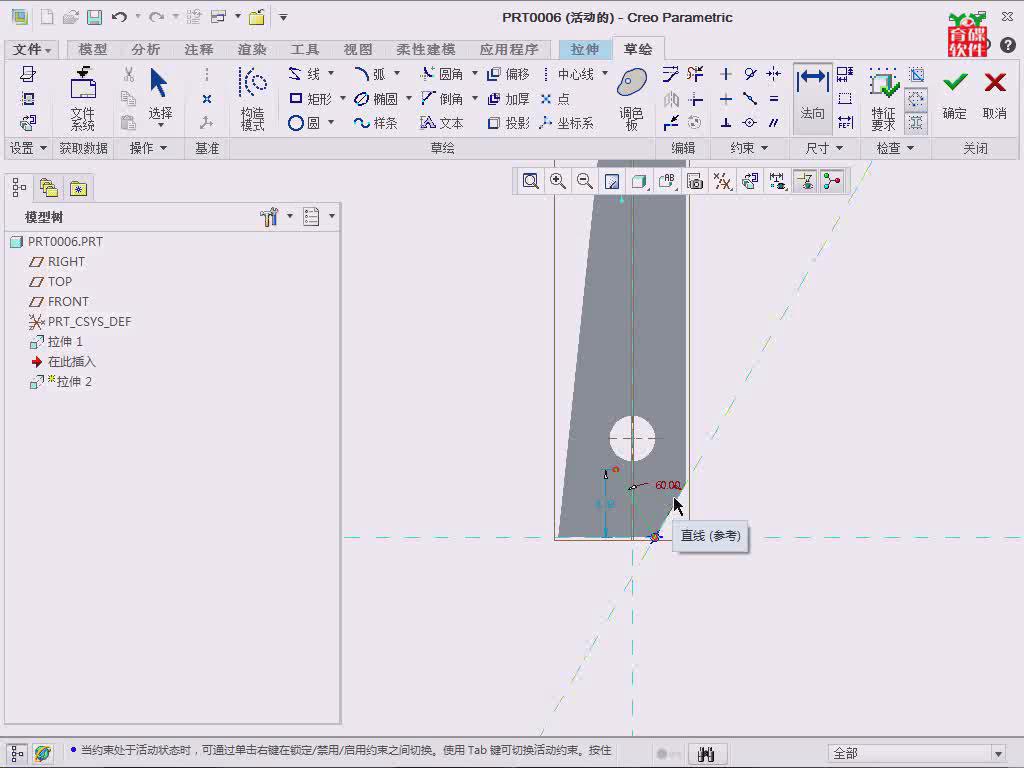Select the Arc sketch tool

(x=370, y=74)
